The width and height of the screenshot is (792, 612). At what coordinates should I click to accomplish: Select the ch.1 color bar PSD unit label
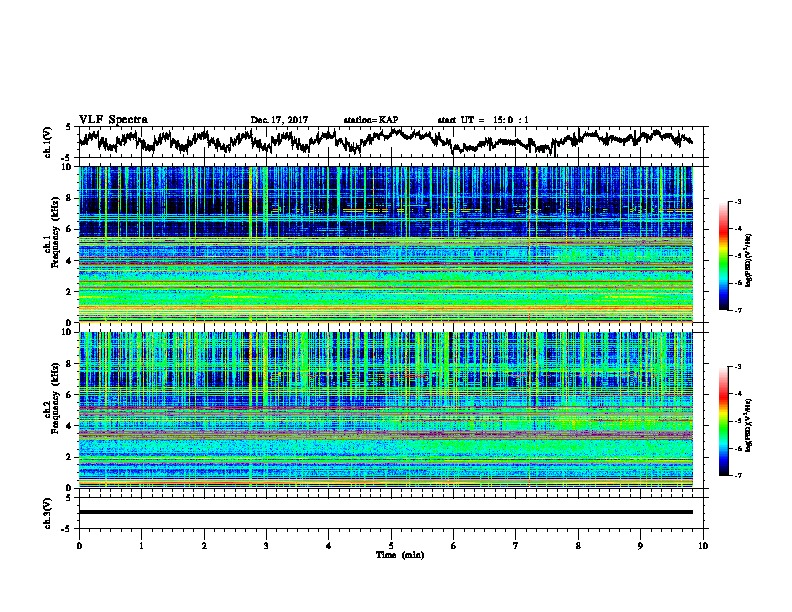click(749, 260)
